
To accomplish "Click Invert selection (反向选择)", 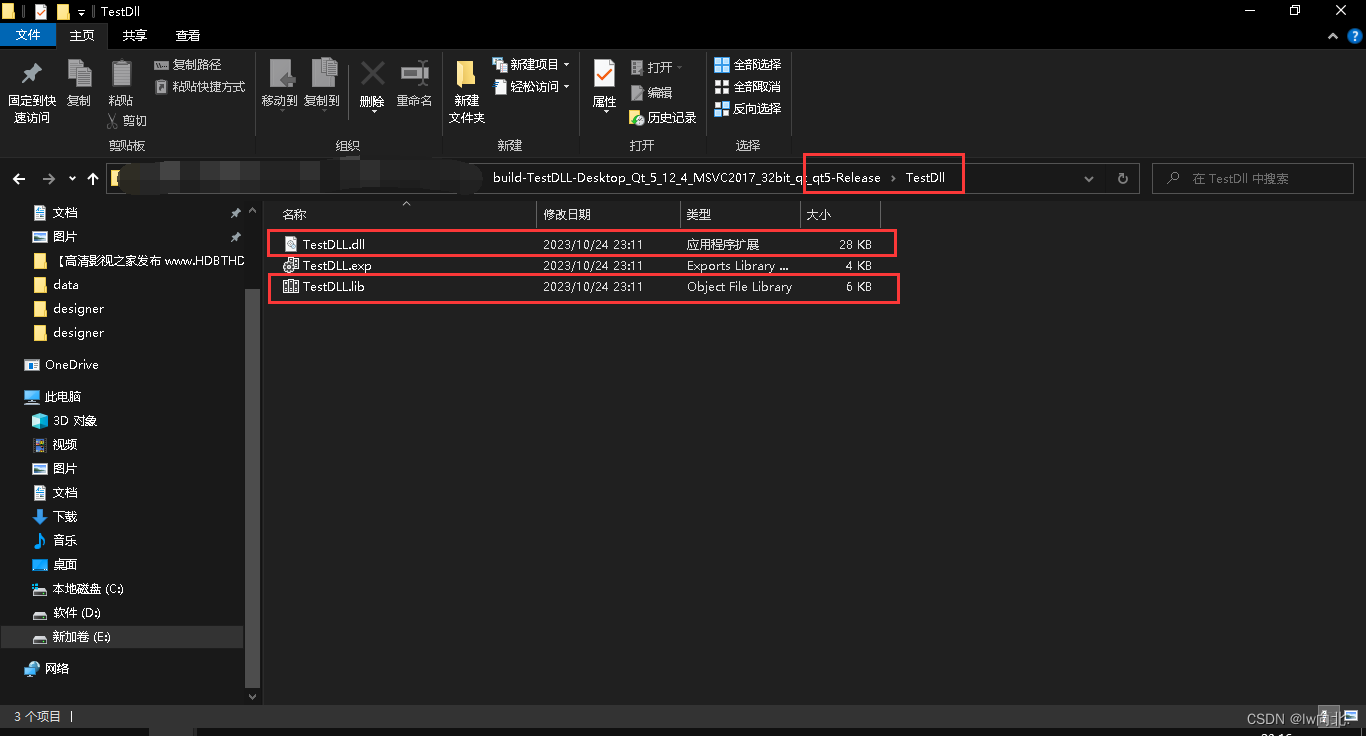I will point(747,109).
